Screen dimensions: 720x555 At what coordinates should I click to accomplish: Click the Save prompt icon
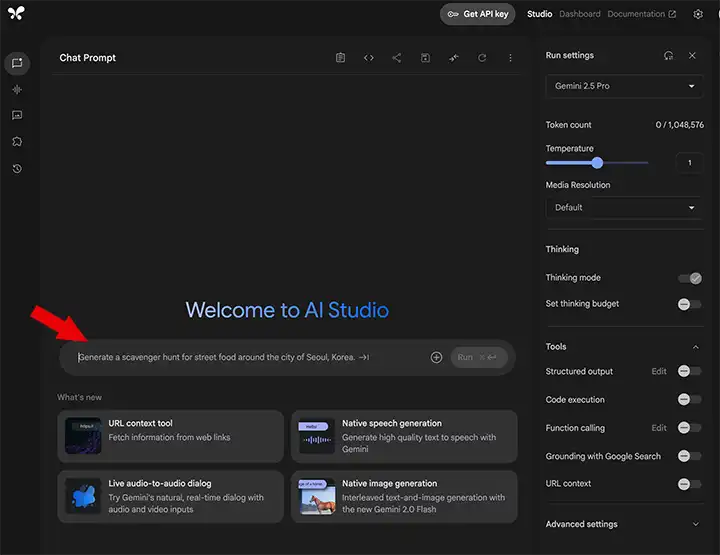pyautogui.click(x=426, y=57)
